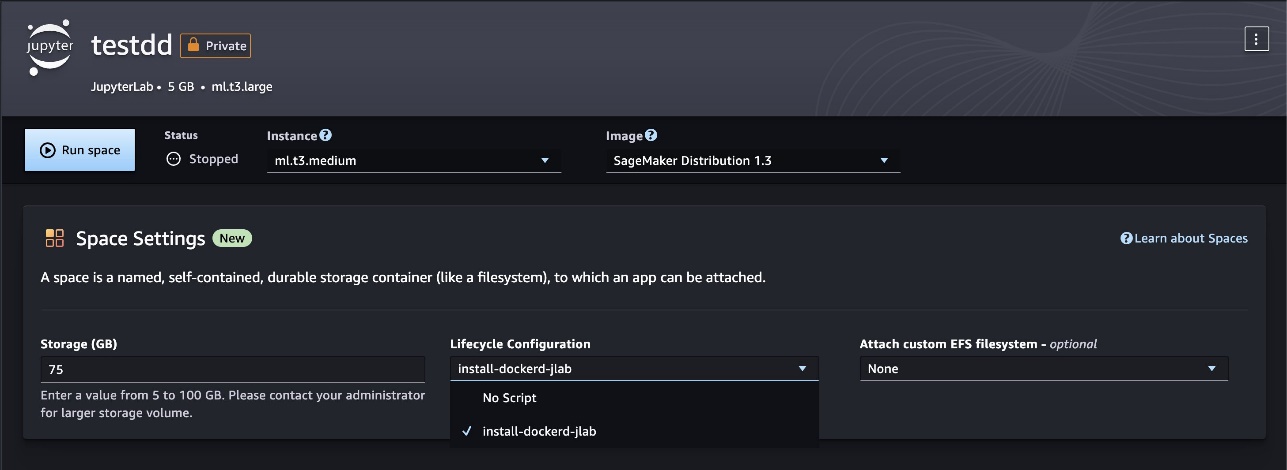Open the Attach custom EFS filesystem dropdown
This screenshot has width=1287, height=470.
(1044, 369)
